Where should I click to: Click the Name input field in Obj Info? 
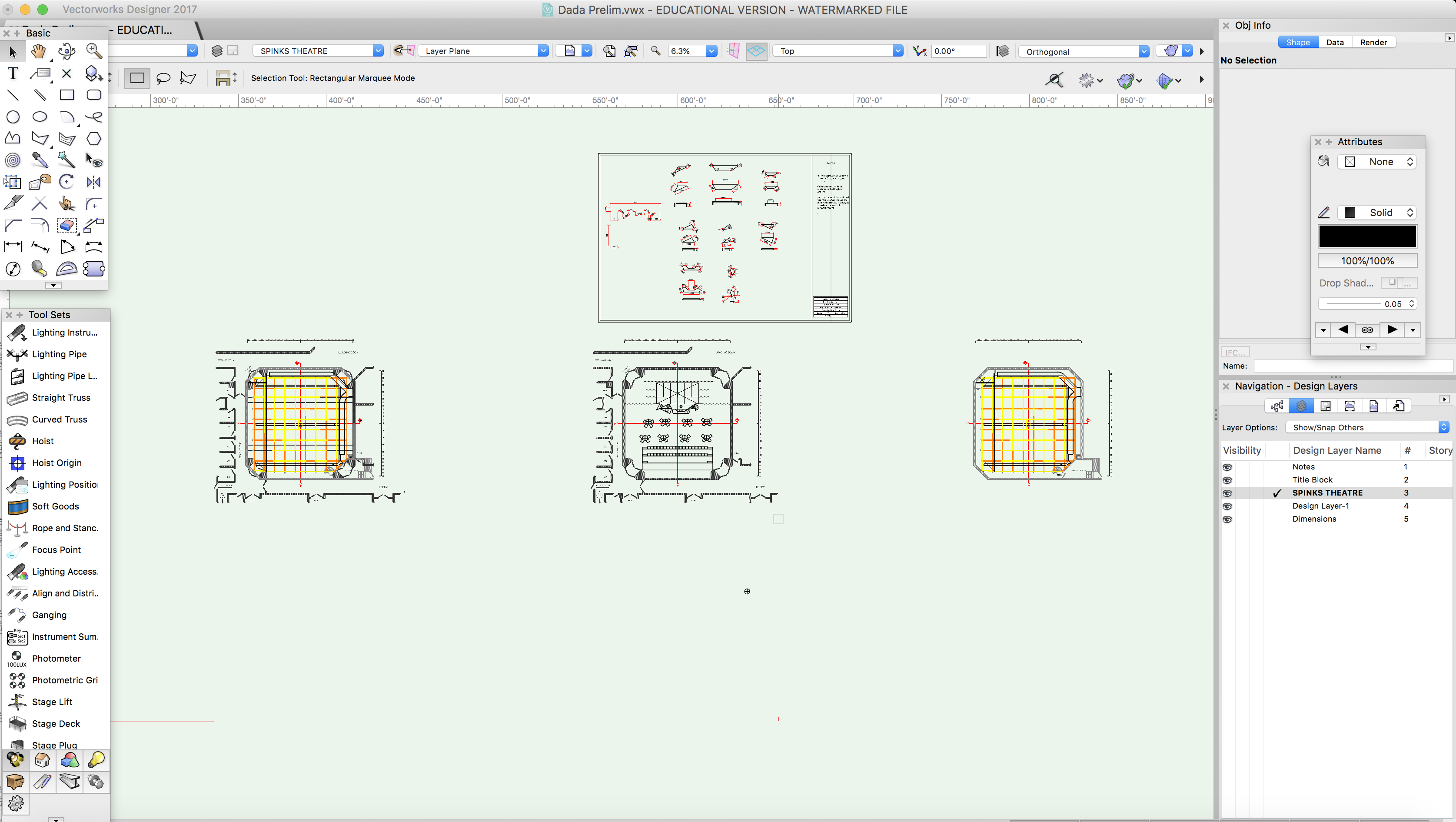(1351, 366)
